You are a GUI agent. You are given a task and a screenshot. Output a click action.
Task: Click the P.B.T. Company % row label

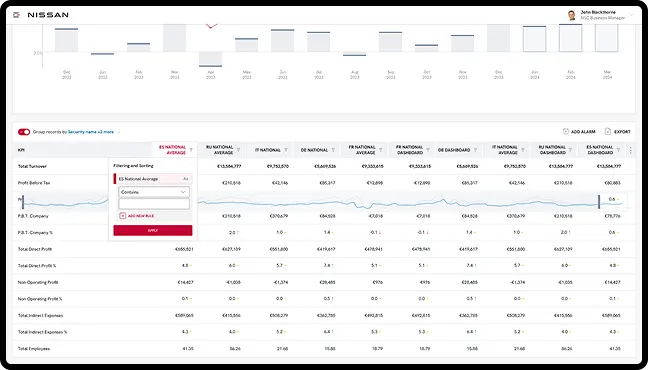[x=35, y=232]
